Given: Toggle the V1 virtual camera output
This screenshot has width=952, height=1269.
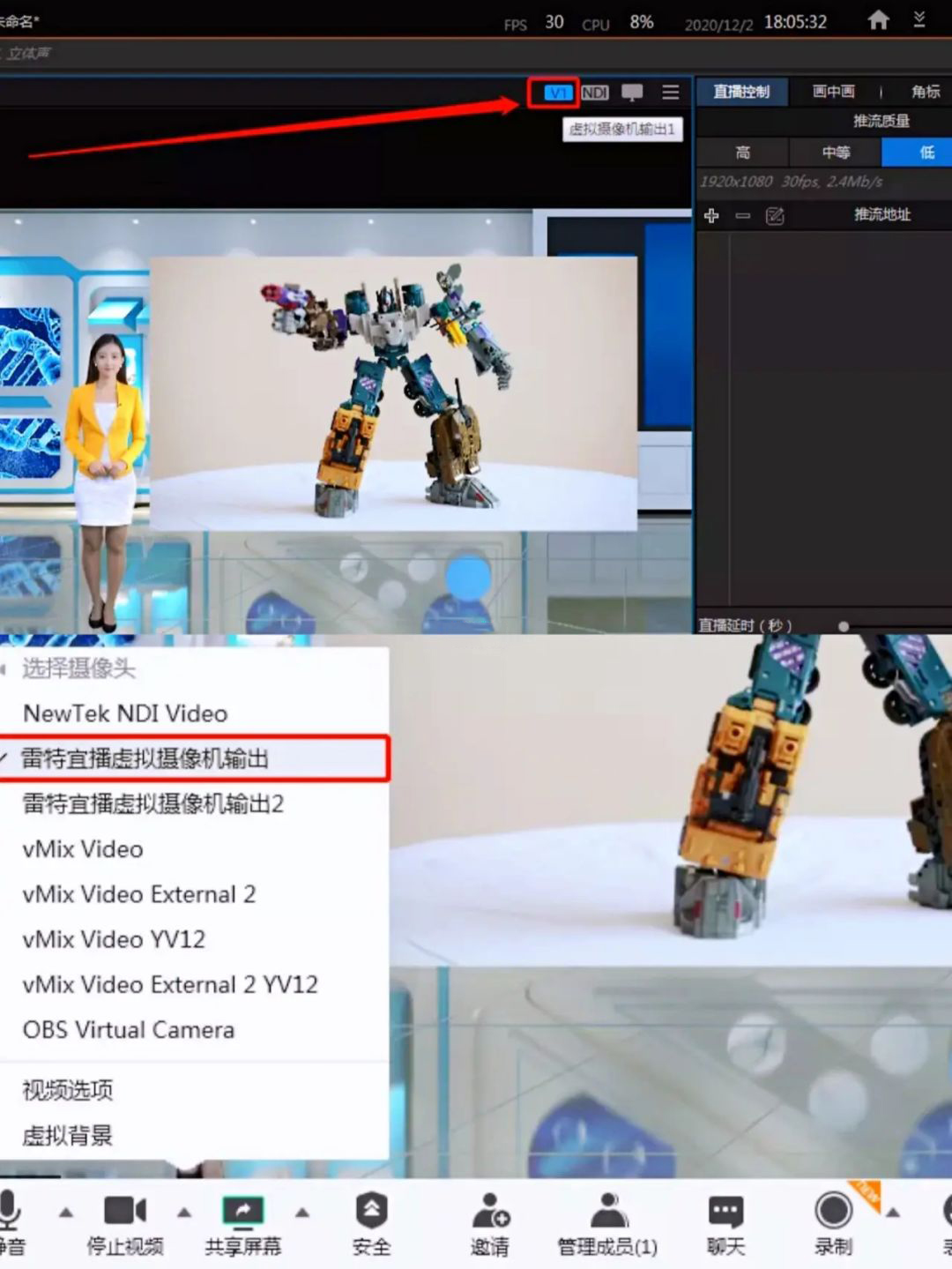Looking at the screenshot, I should (557, 92).
